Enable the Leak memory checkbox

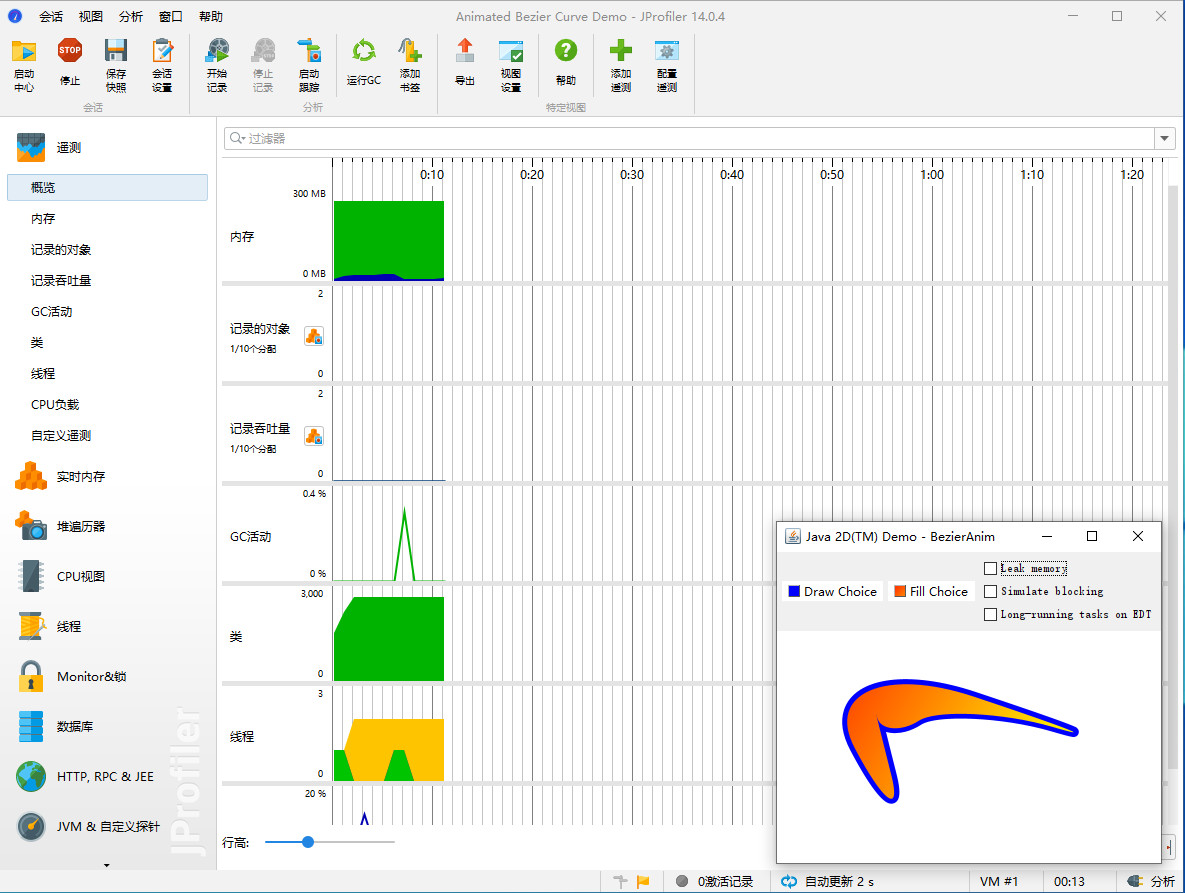coord(990,568)
